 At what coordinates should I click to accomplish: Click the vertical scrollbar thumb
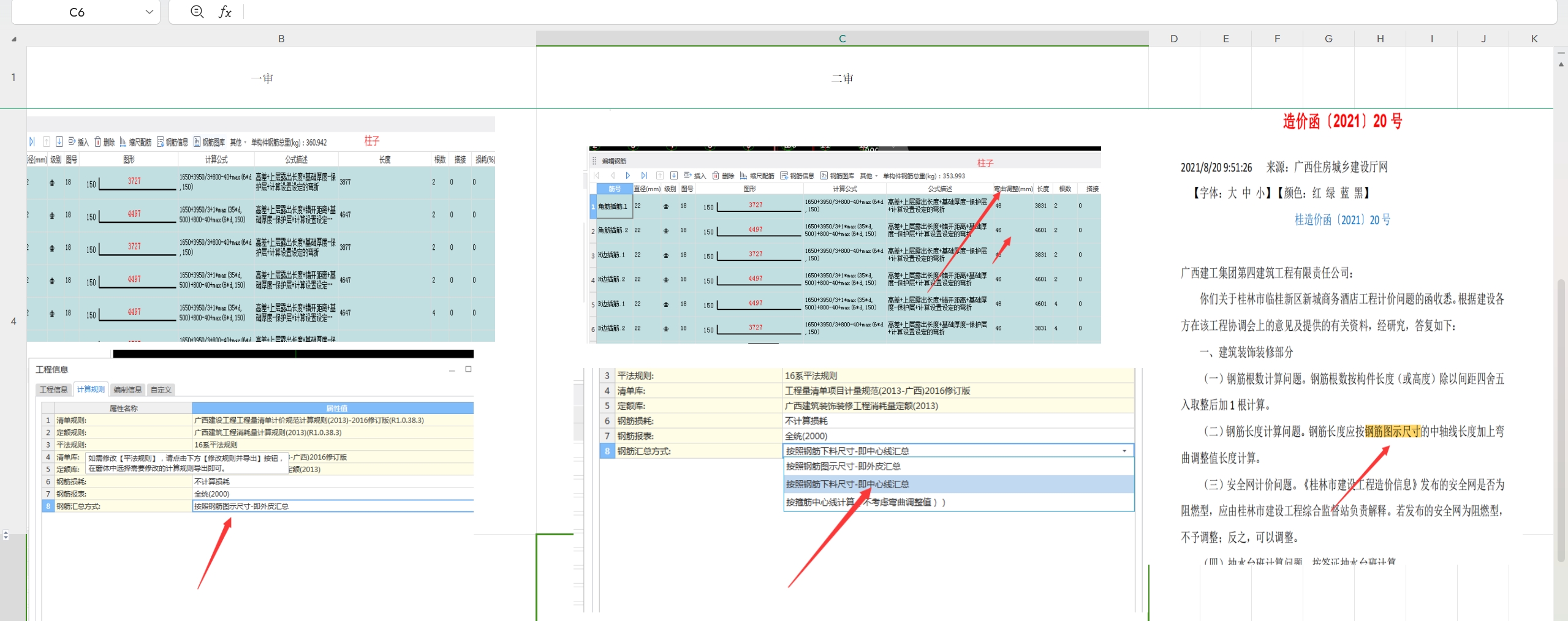tap(1561, 420)
